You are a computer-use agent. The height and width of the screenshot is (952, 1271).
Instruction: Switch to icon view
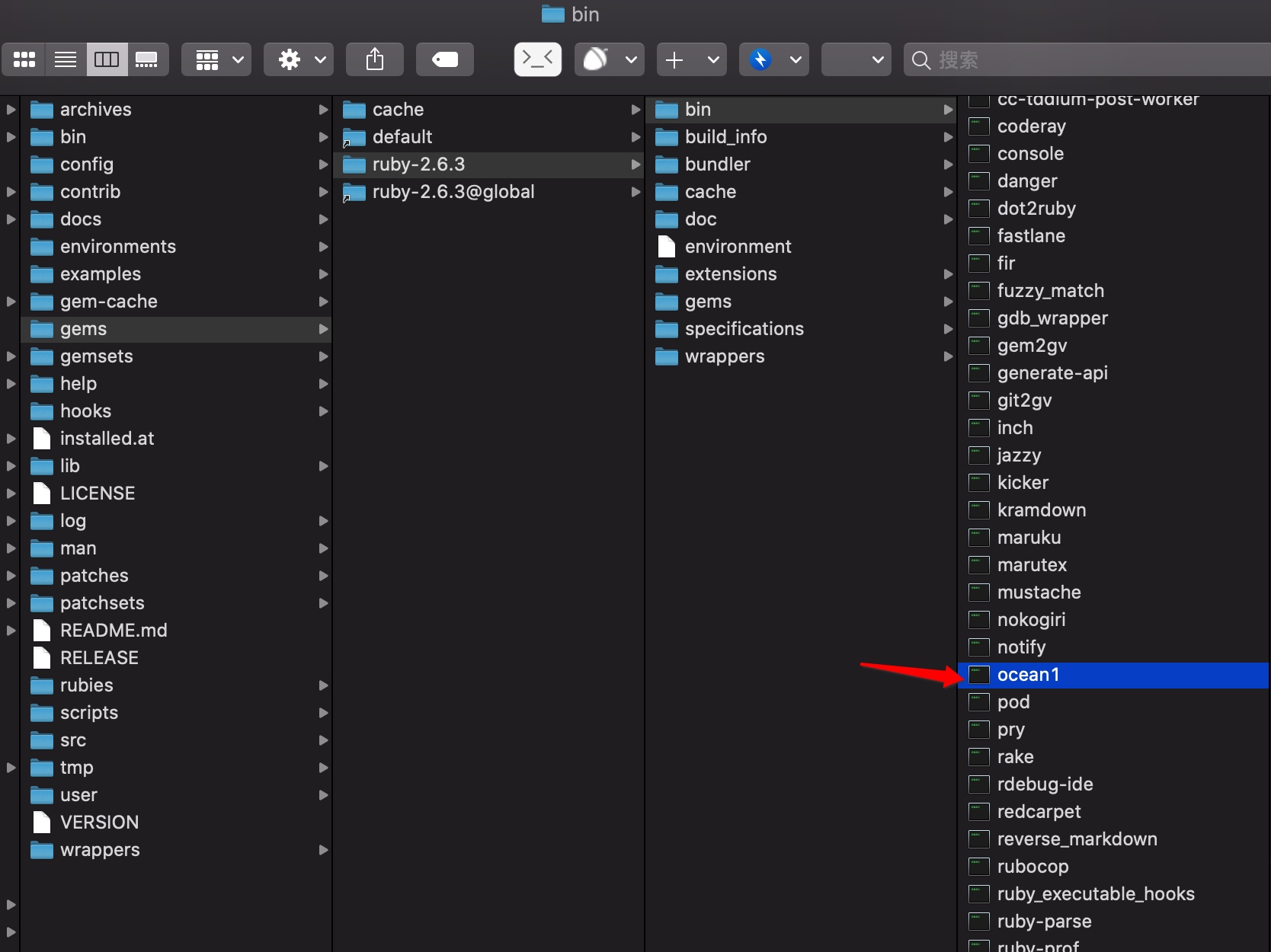24,59
